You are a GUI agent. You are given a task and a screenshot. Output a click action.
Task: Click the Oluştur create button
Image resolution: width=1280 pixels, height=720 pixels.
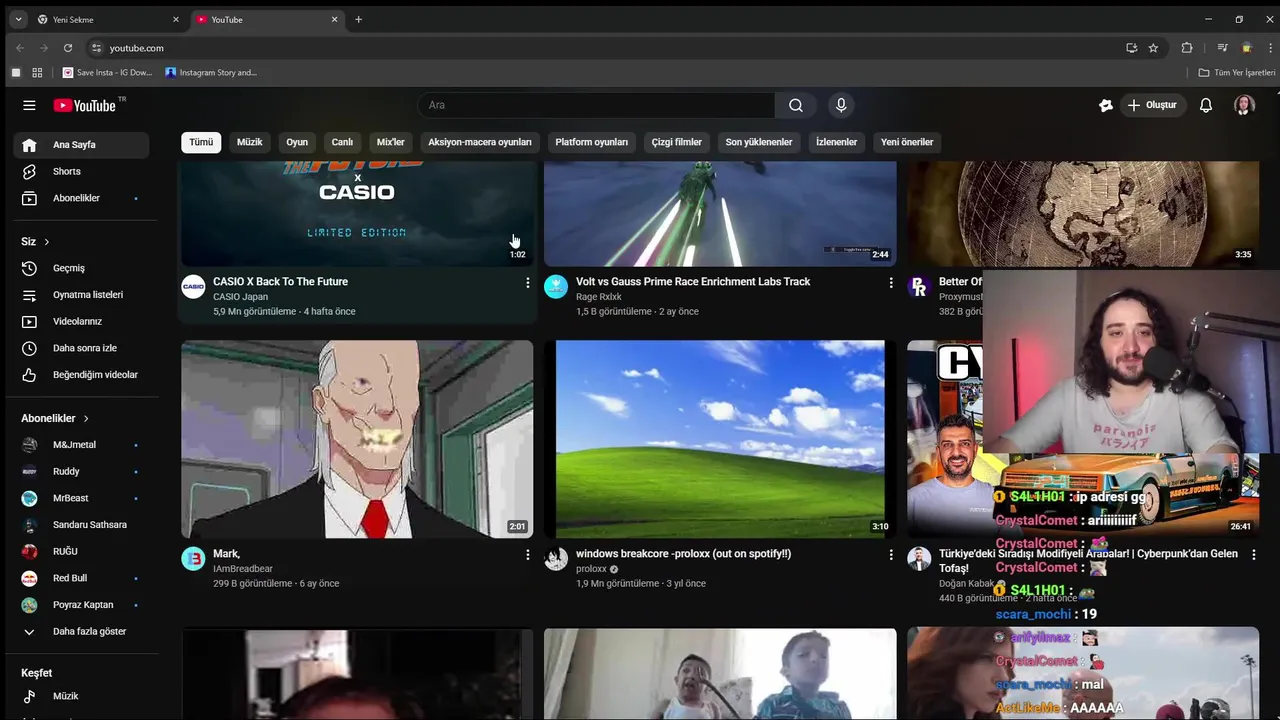tap(1151, 105)
